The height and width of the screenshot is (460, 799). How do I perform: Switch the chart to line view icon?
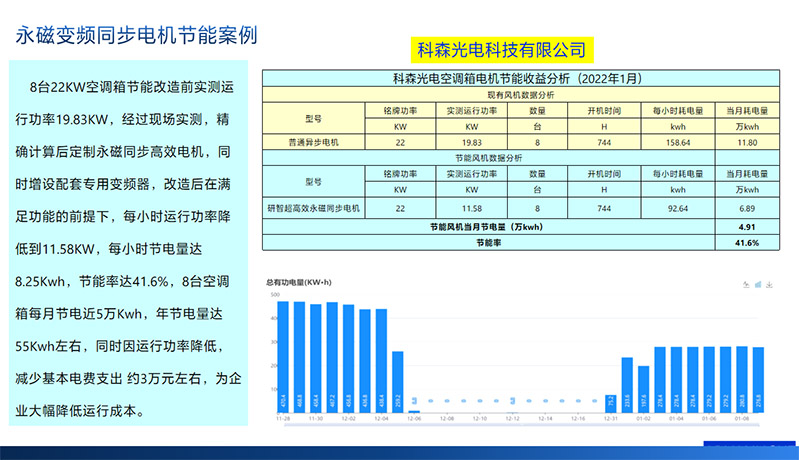point(746,285)
